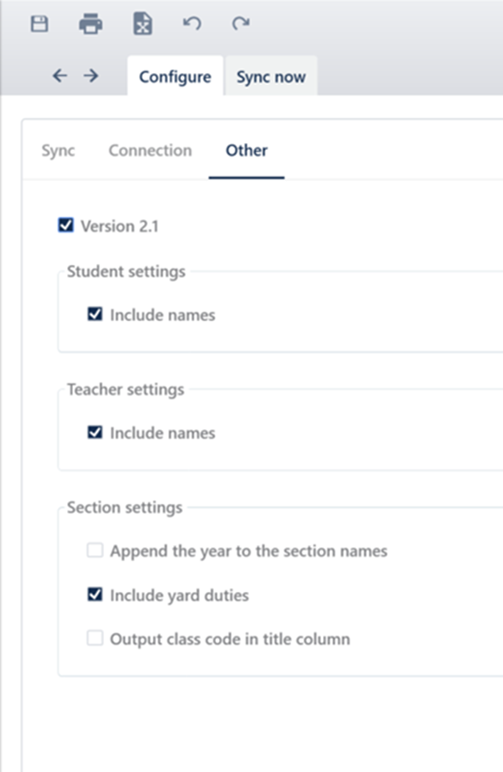The image size is (503, 772).
Task: Select the Other sub-tab
Action: click(x=247, y=150)
